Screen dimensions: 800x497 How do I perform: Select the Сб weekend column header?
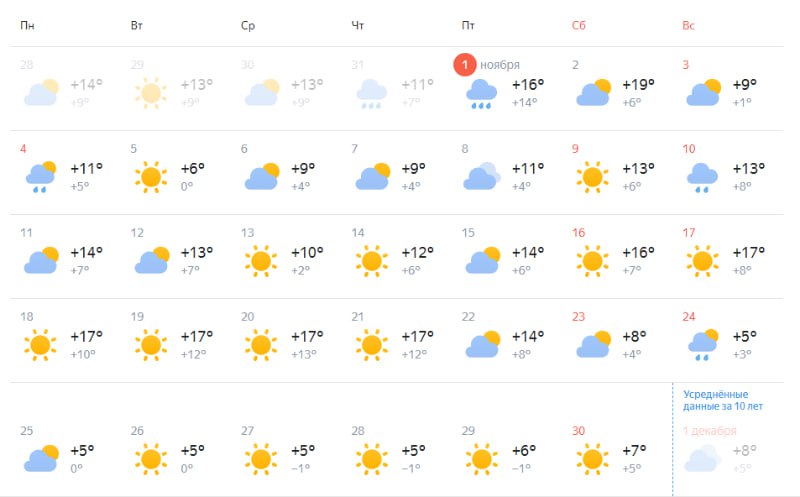579,26
